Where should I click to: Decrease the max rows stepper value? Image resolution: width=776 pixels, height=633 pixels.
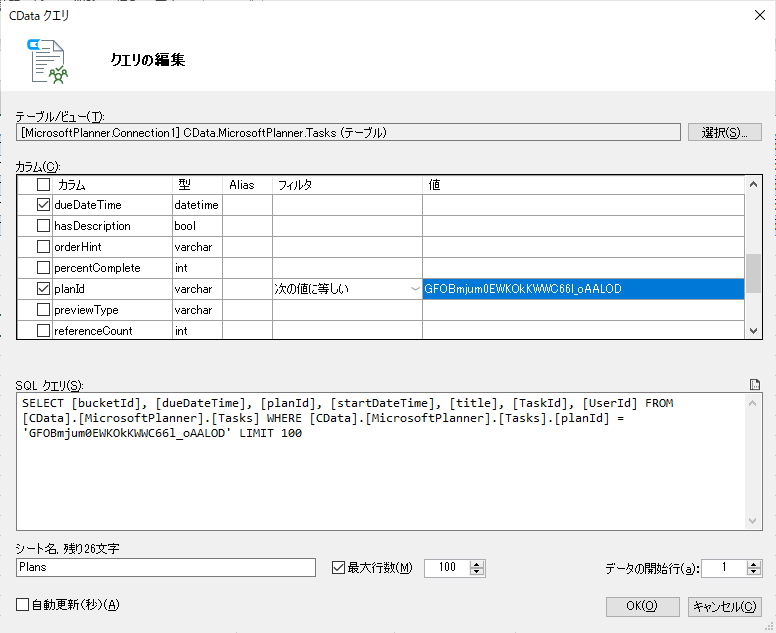point(477,572)
